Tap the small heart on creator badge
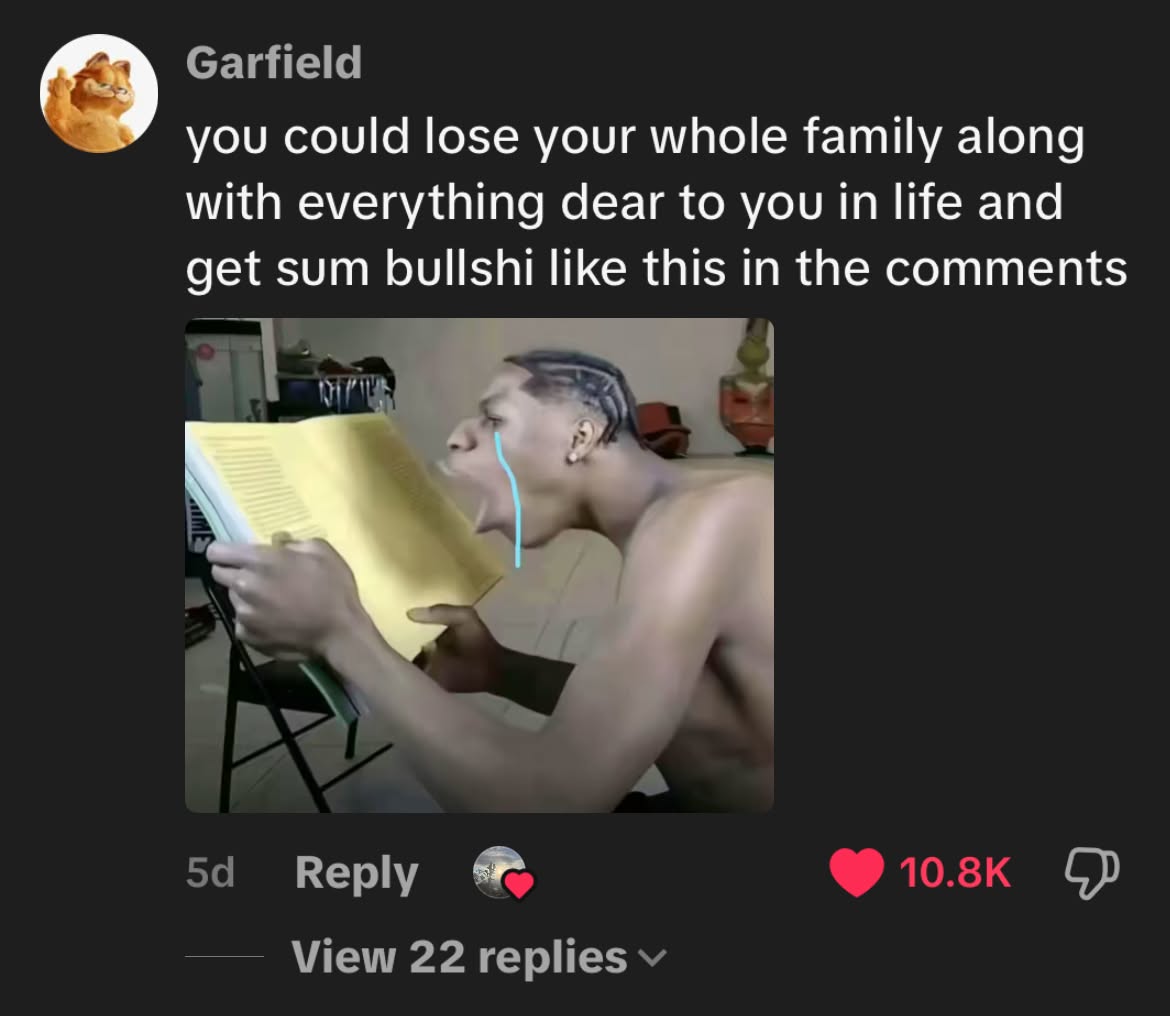 coord(519,884)
